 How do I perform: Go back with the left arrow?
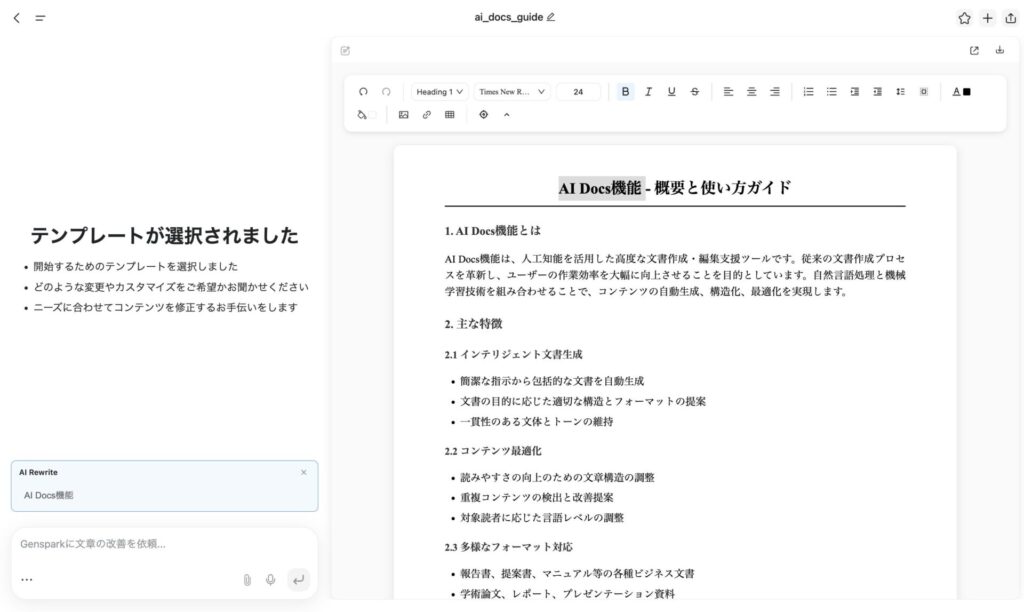(17, 18)
